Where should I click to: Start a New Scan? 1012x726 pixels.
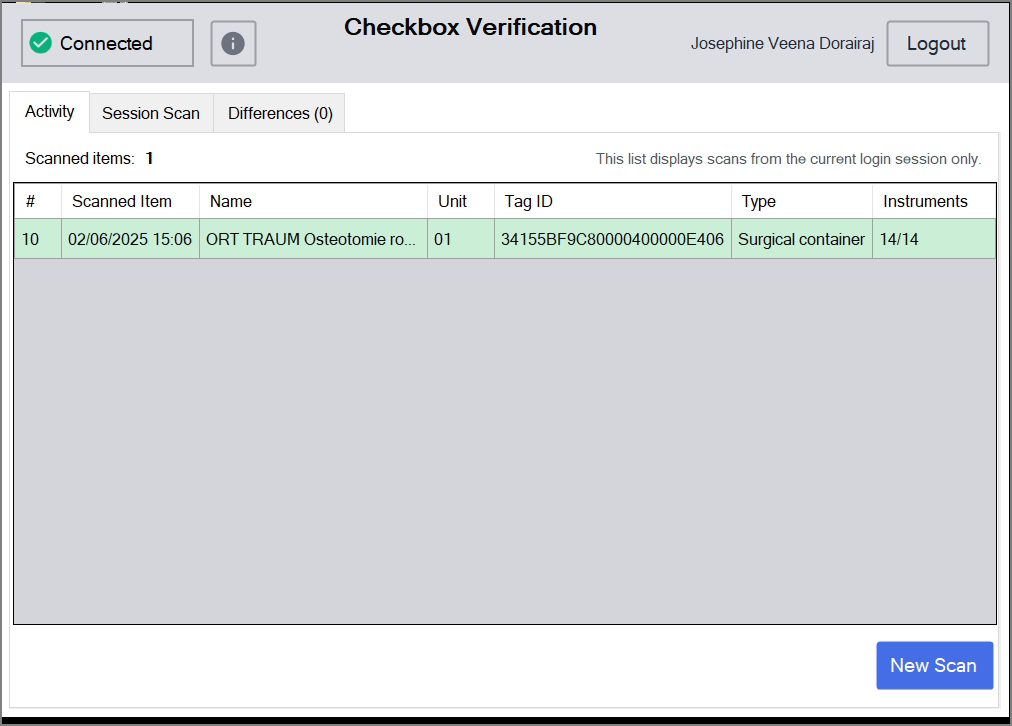[x=934, y=665]
